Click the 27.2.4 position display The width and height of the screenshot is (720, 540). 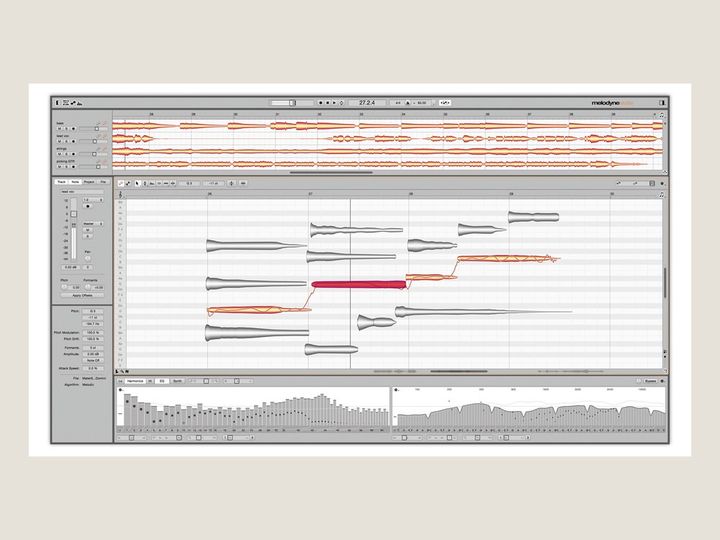pyautogui.click(x=367, y=103)
